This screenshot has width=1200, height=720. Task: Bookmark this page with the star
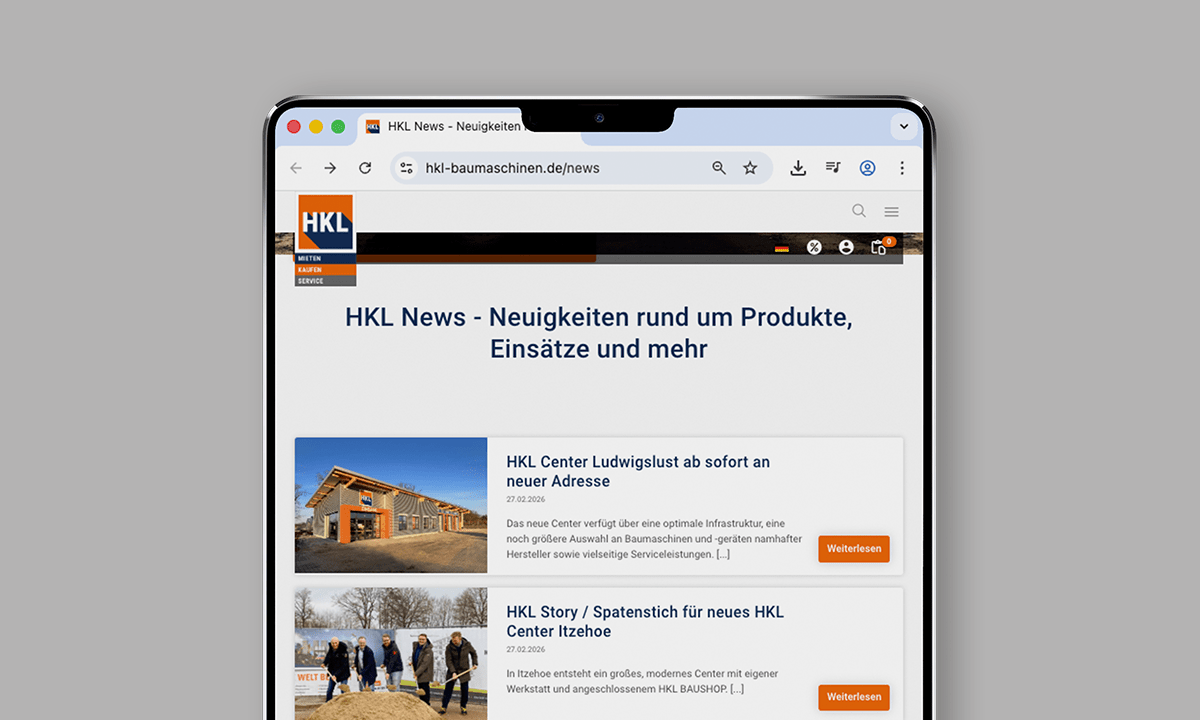(750, 168)
